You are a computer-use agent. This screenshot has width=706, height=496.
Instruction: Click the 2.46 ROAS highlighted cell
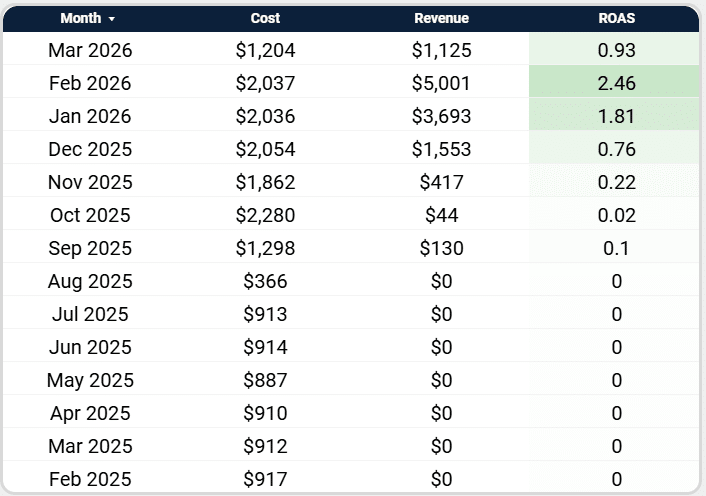[x=616, y=83]
